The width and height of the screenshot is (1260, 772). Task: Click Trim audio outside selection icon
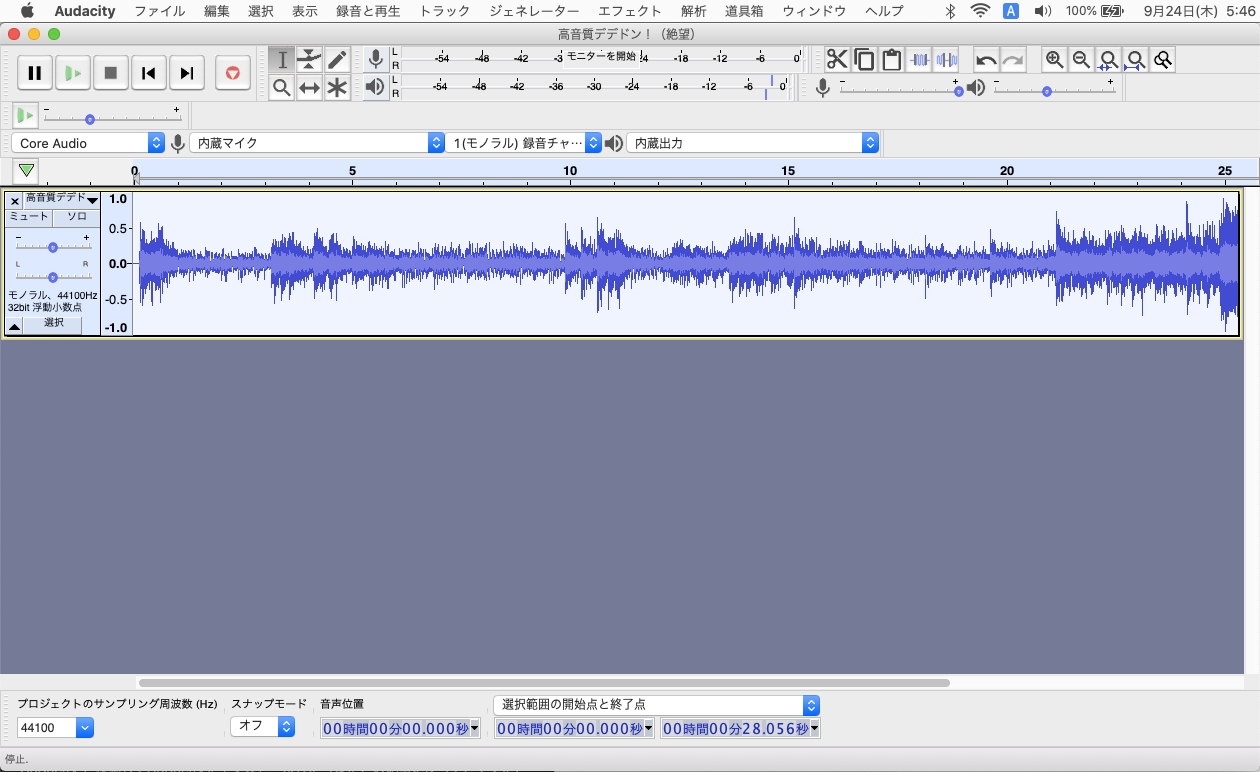click(919, 60)
